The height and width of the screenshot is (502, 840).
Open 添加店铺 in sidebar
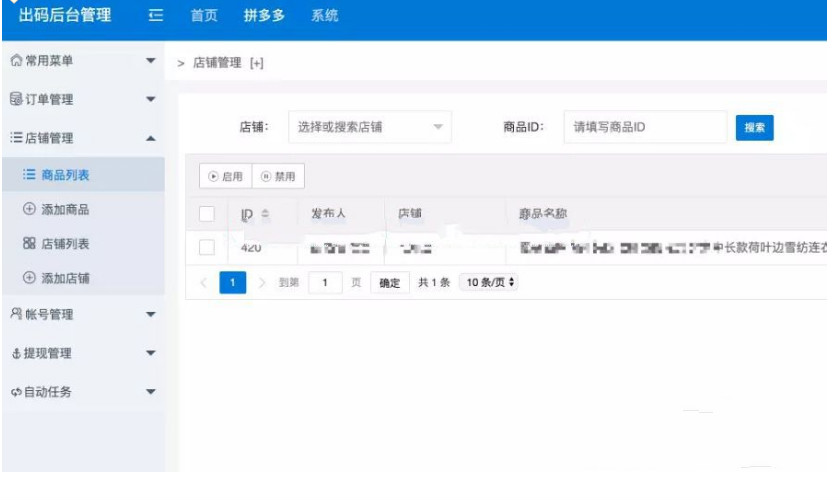pyautogui.click(x=64, y=278)
